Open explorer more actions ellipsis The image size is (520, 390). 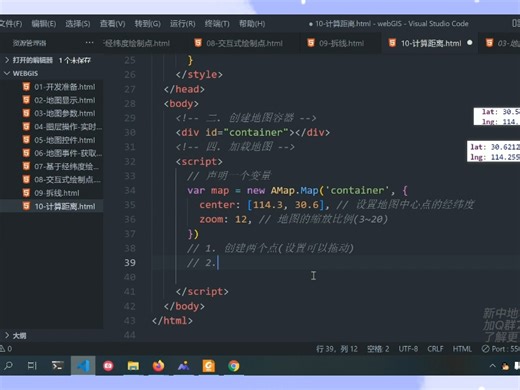click(x=89, y=43)
